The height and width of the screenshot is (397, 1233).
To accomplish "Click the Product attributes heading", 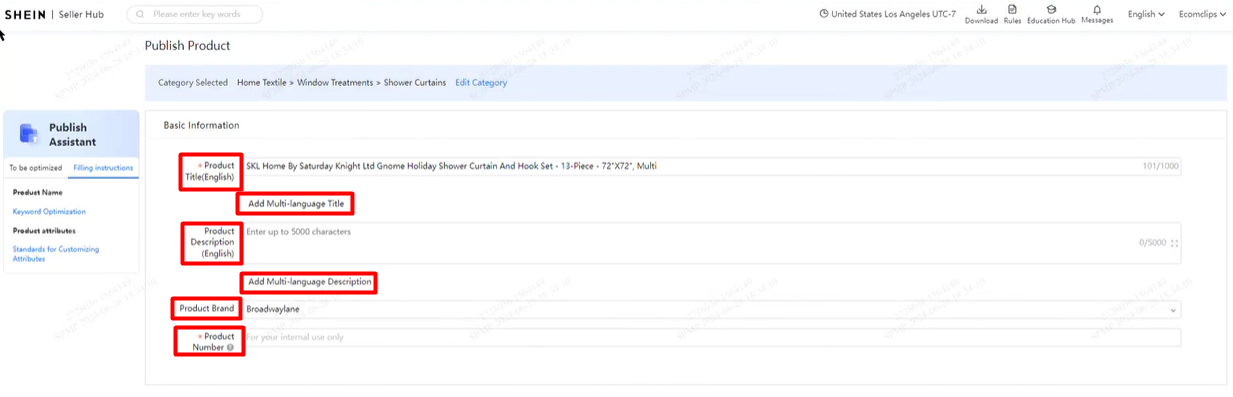I will pyautogui.click(x=44, y=231).
